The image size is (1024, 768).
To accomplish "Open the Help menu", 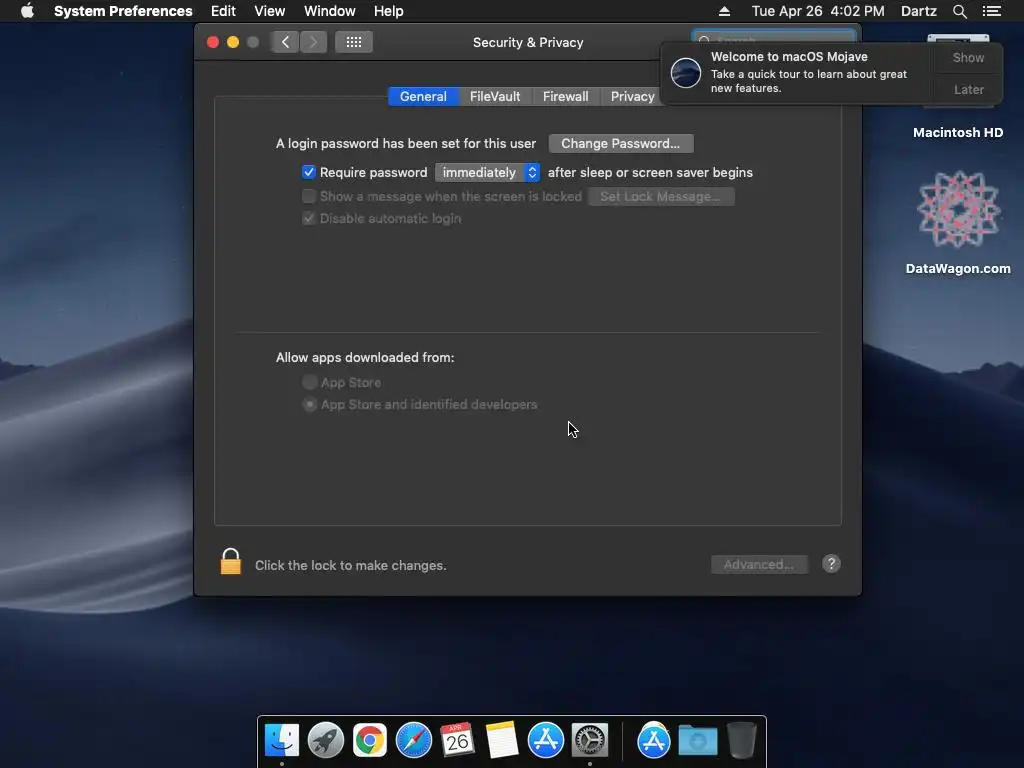I will 389,11.
